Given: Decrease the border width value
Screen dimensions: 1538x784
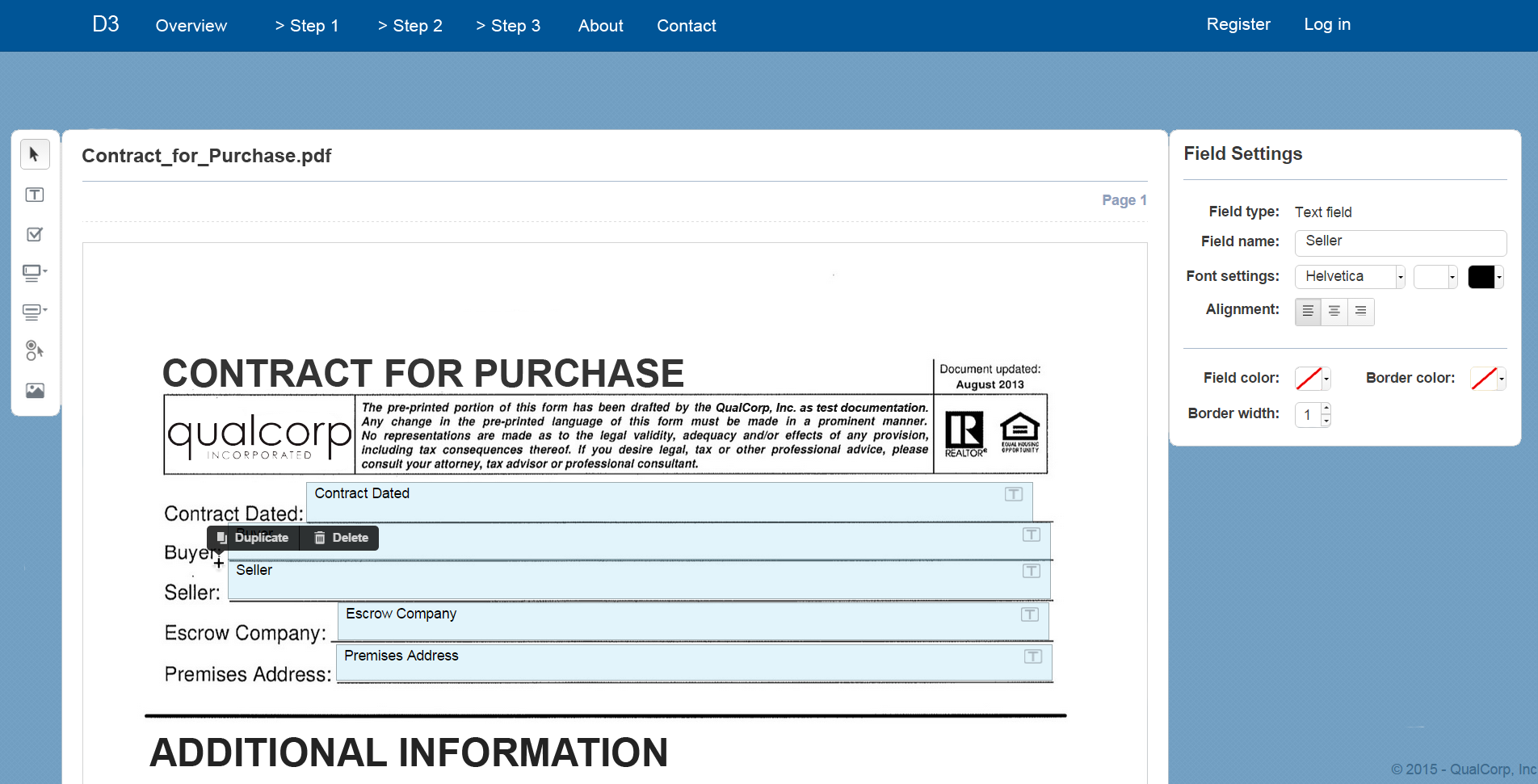Looking at the screenshot, I should click(1326, 421).
